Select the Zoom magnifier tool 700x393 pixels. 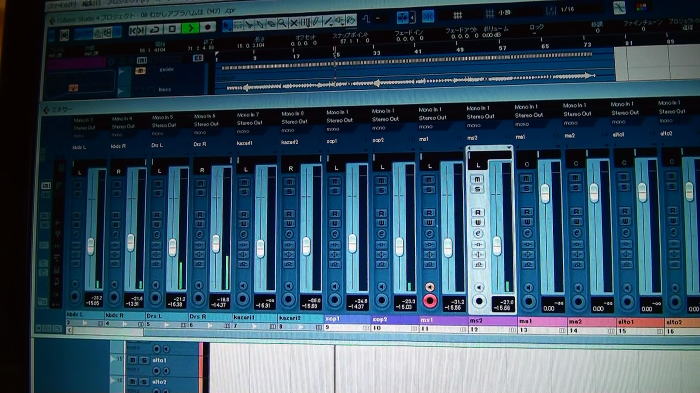pos(282,23)
